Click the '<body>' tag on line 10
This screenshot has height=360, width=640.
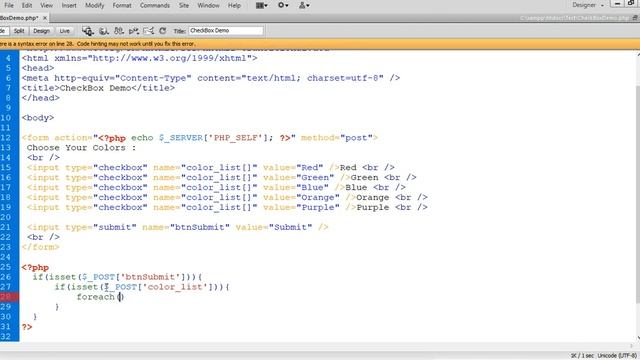click(38, 118)
